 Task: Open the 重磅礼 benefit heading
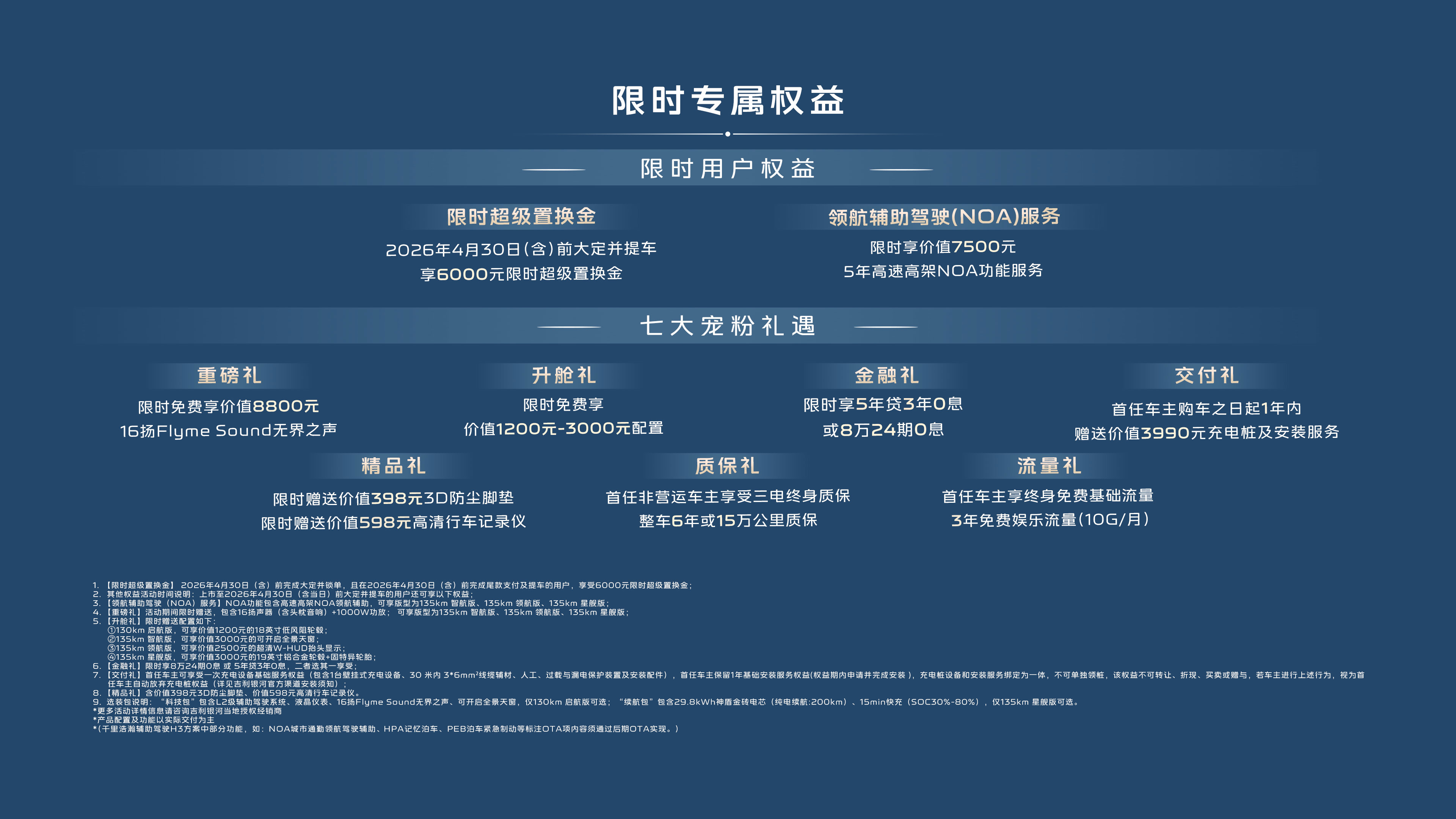tap(229, 375)
